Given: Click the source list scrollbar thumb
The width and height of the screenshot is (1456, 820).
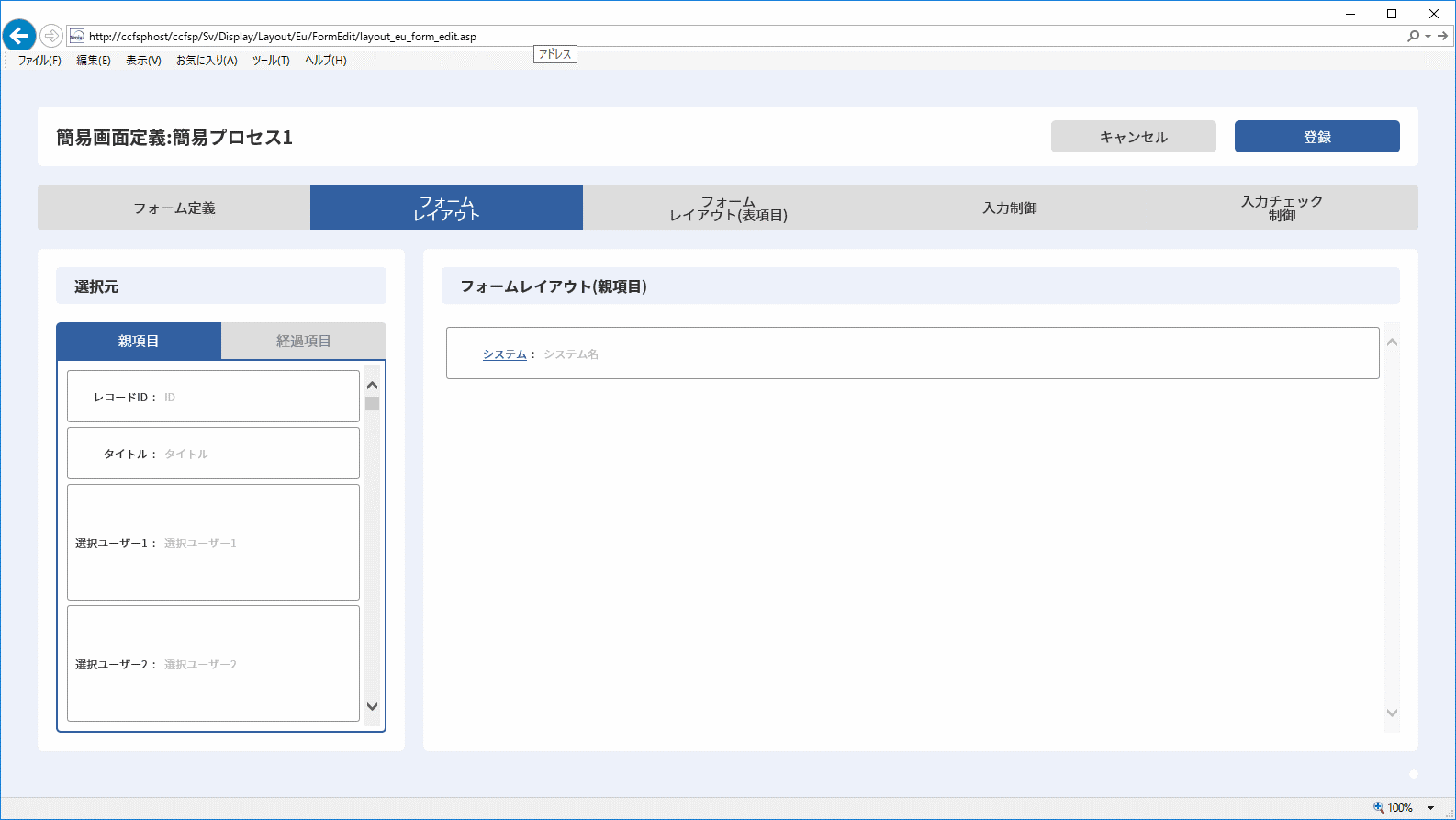Looking at the screenshot, I should 372,403.
